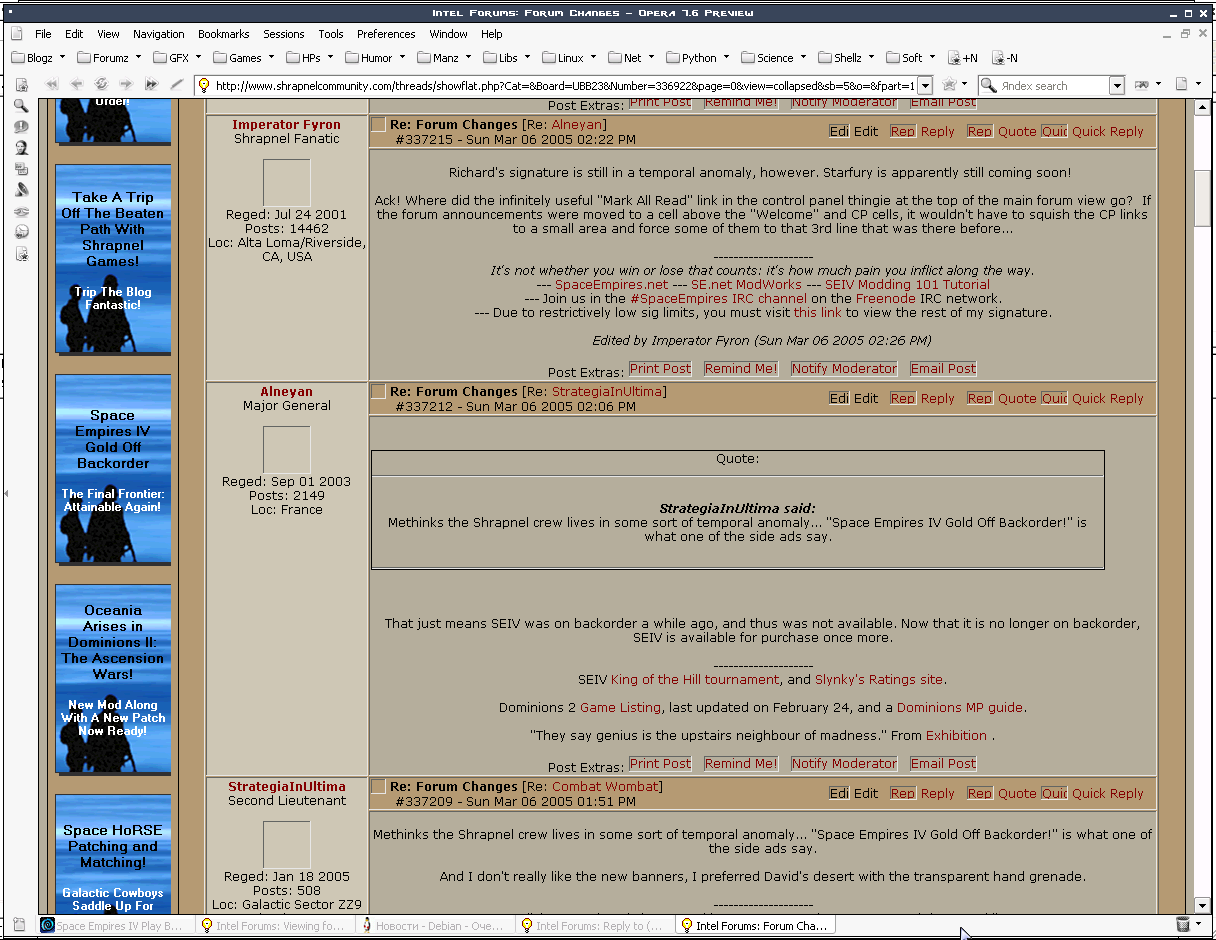Open the Bookmarks menu
The image size is (1216, 940).
point(223,33)
